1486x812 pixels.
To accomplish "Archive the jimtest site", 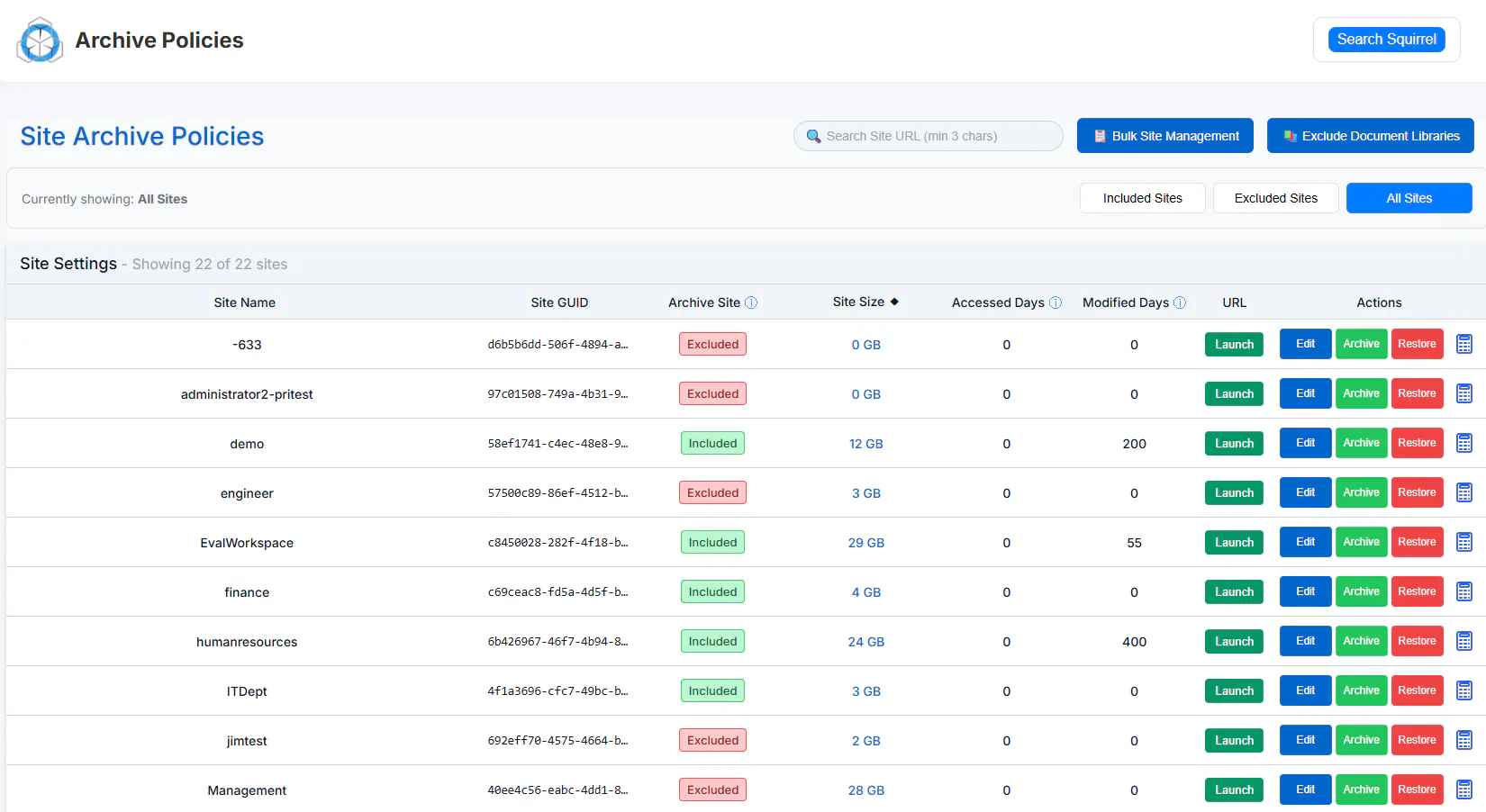I will (1362, 740).
